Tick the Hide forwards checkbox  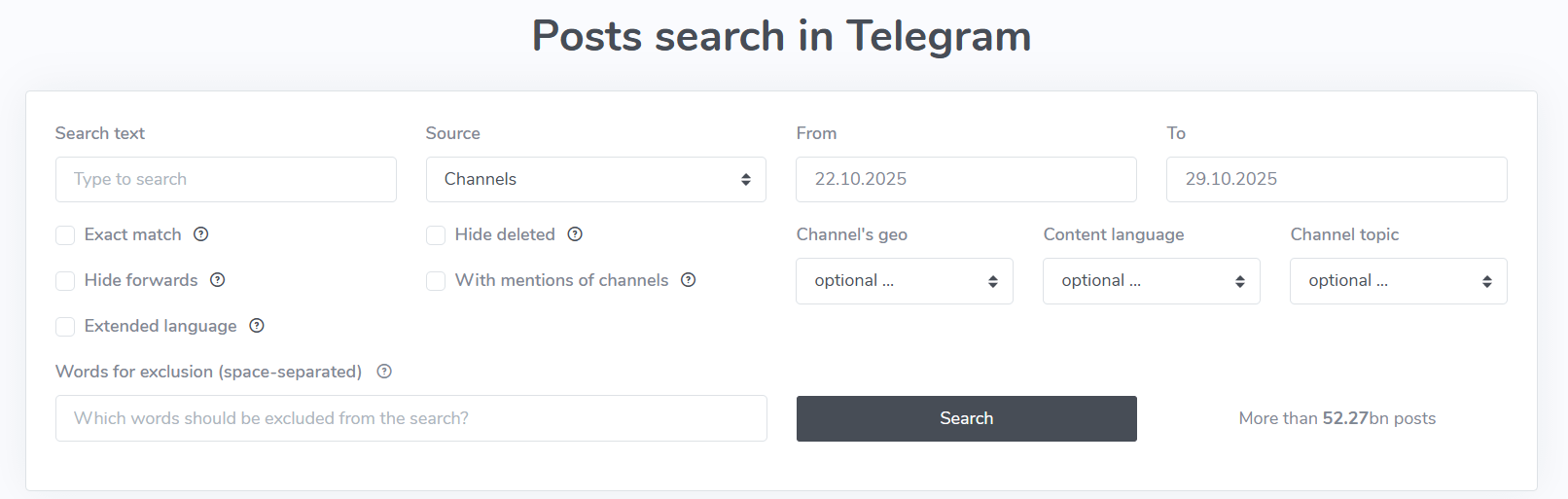click(x=65, y=281)
